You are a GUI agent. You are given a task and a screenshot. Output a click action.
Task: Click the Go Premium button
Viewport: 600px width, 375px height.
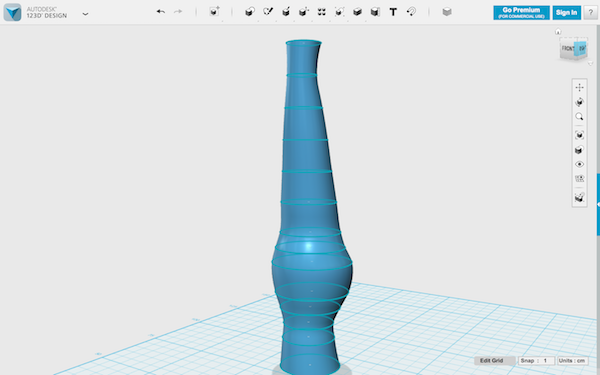coord(521,13)
